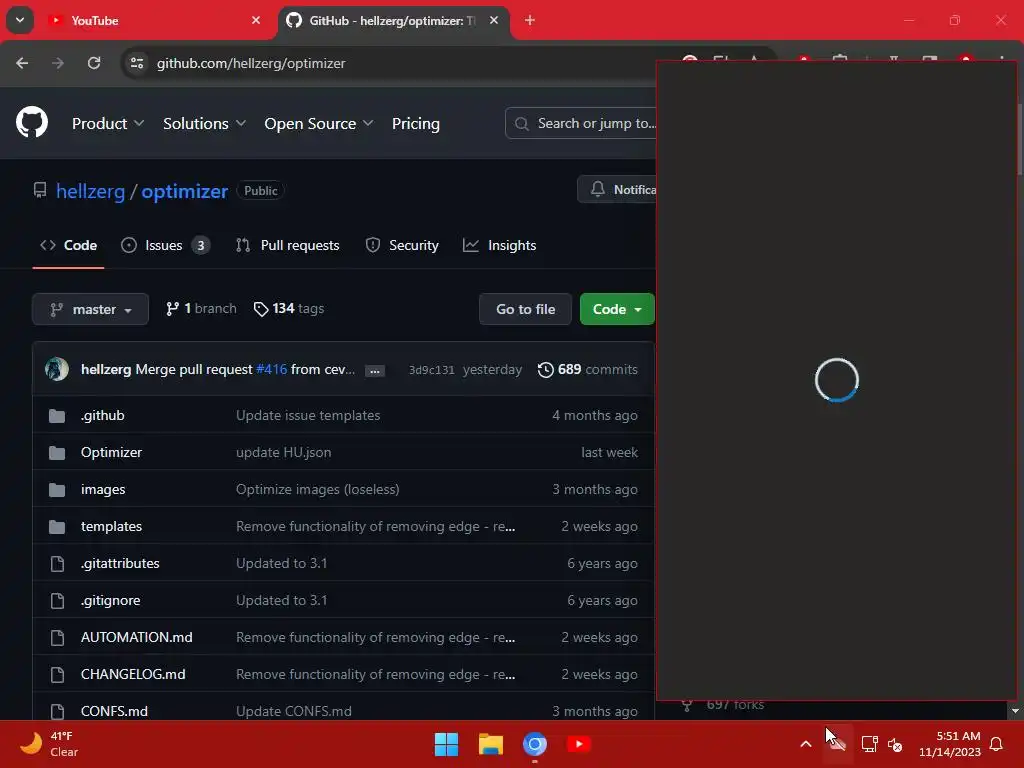Click 'Optimize images (loseless)' commit message
Screen dimensions: 1024x768
click(x=317, y=489)
